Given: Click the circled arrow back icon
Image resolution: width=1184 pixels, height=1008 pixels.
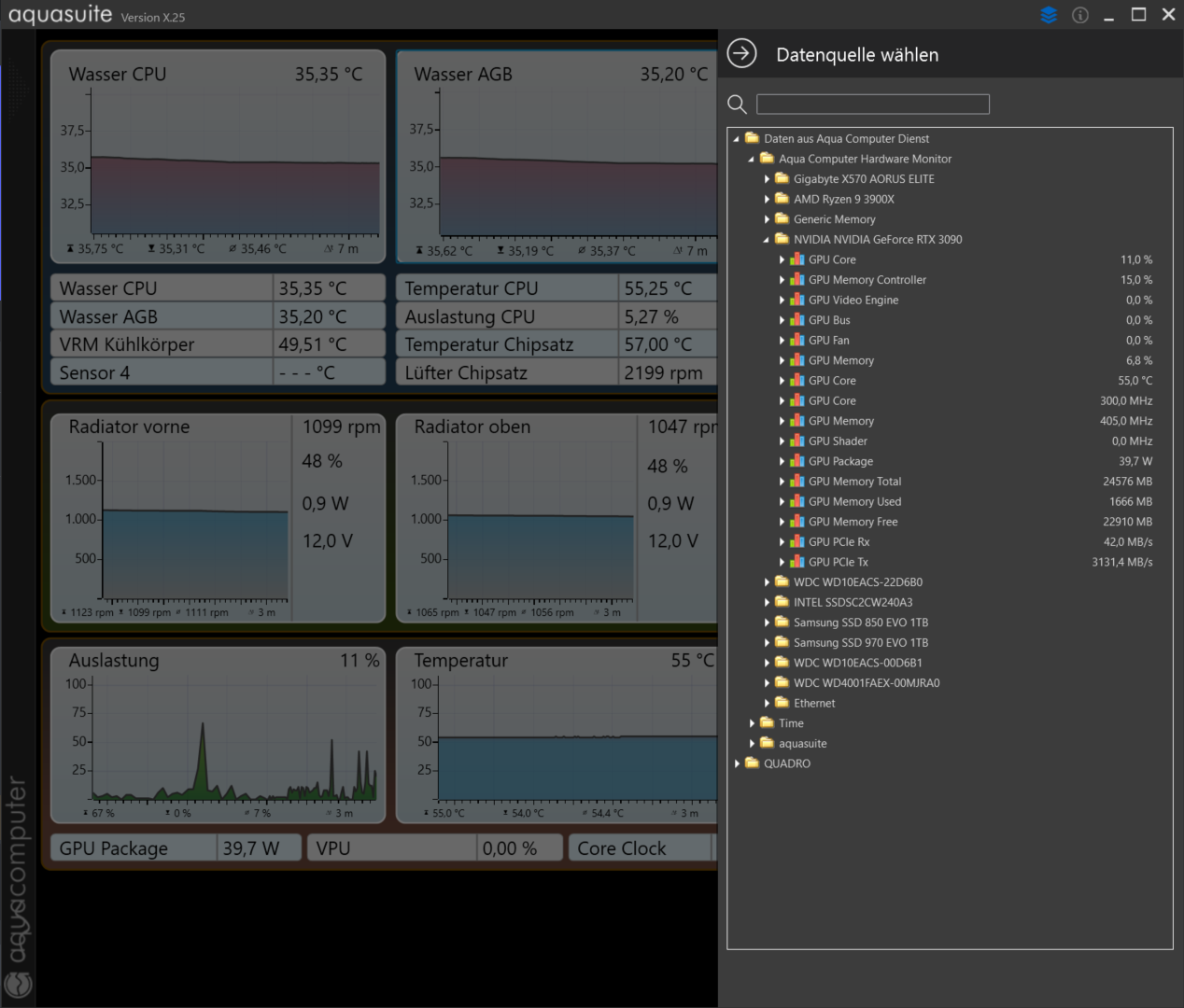Looking at the screenshot, I should click(741, 54).
